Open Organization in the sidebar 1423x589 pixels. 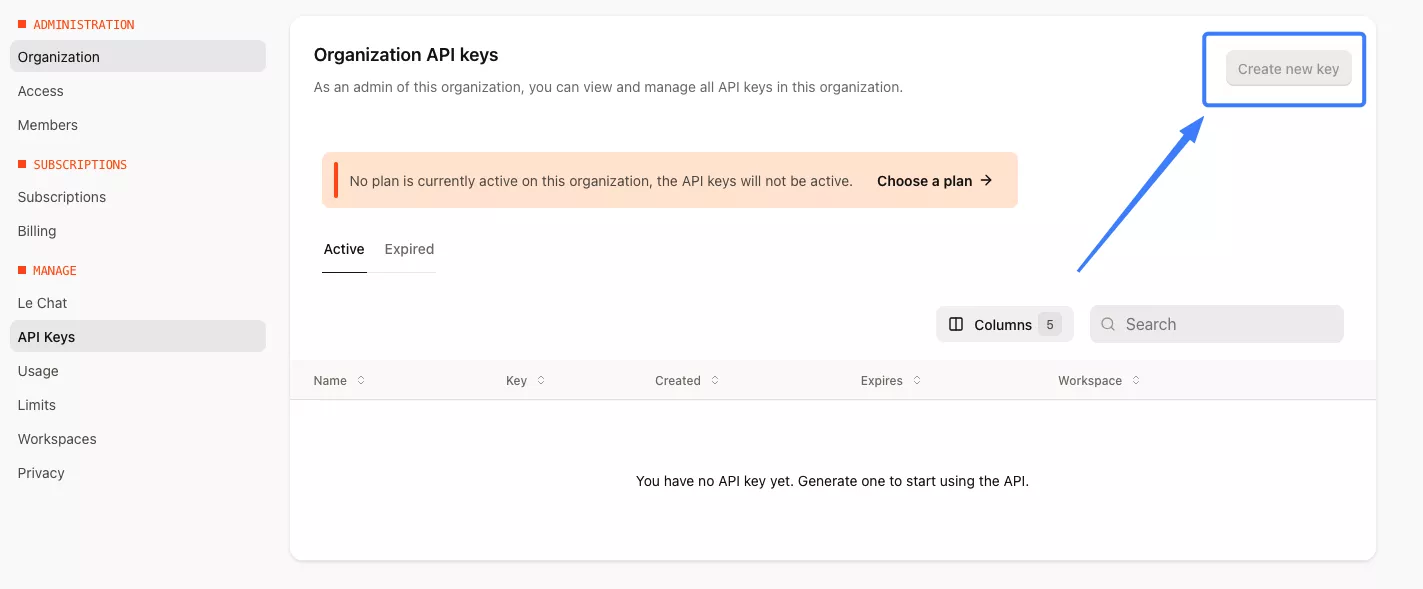[59, 57]
